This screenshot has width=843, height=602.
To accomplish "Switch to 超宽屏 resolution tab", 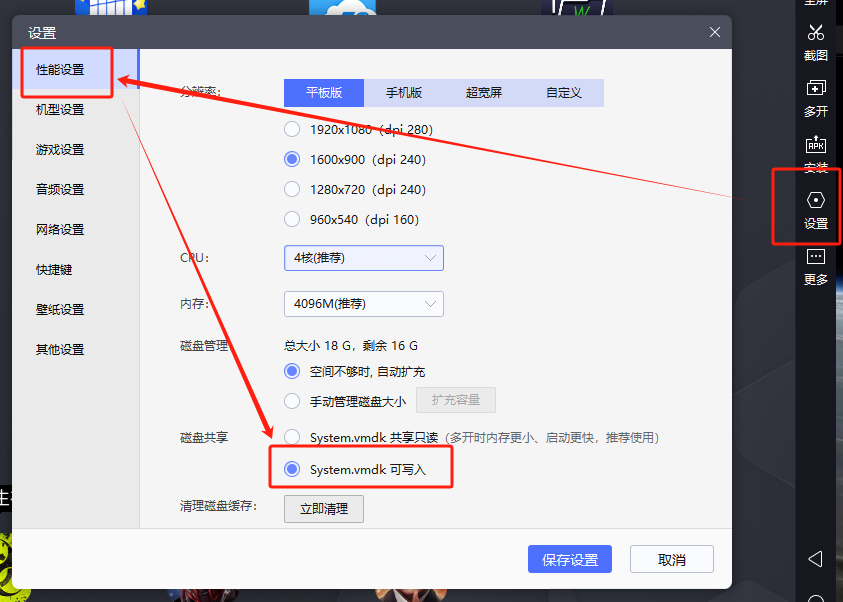I will click(484, 92).
